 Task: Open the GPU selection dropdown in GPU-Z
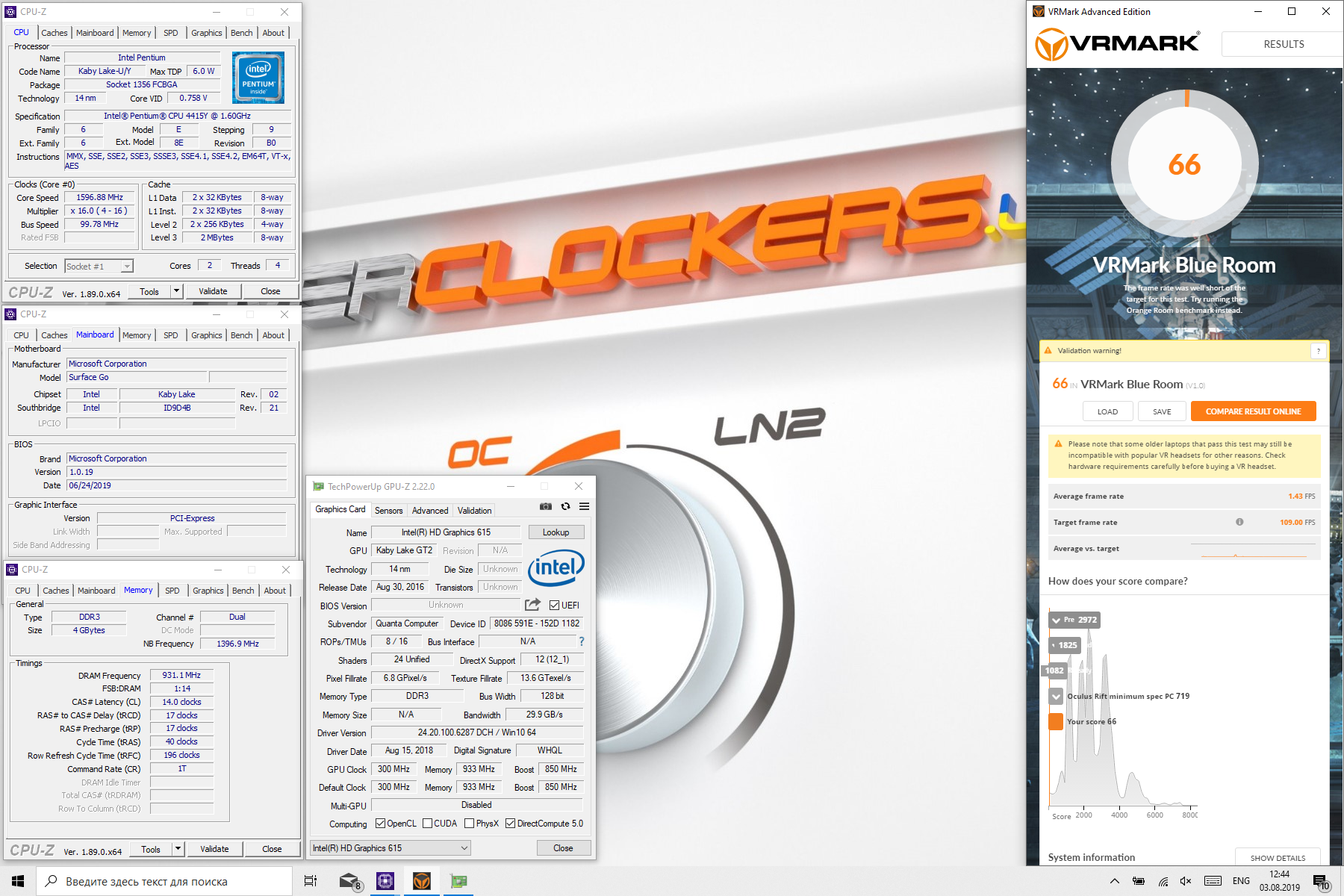tap(391, 848)
